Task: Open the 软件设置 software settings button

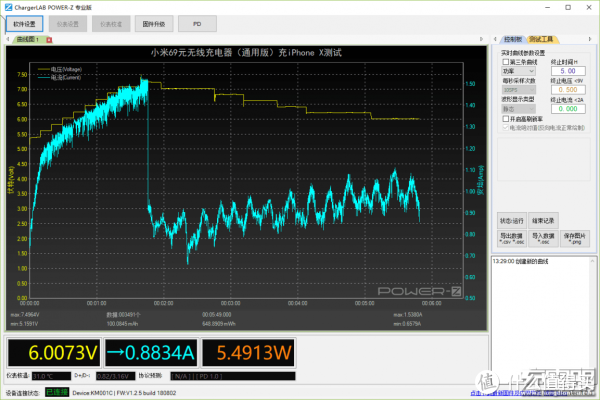Action: 24,24
